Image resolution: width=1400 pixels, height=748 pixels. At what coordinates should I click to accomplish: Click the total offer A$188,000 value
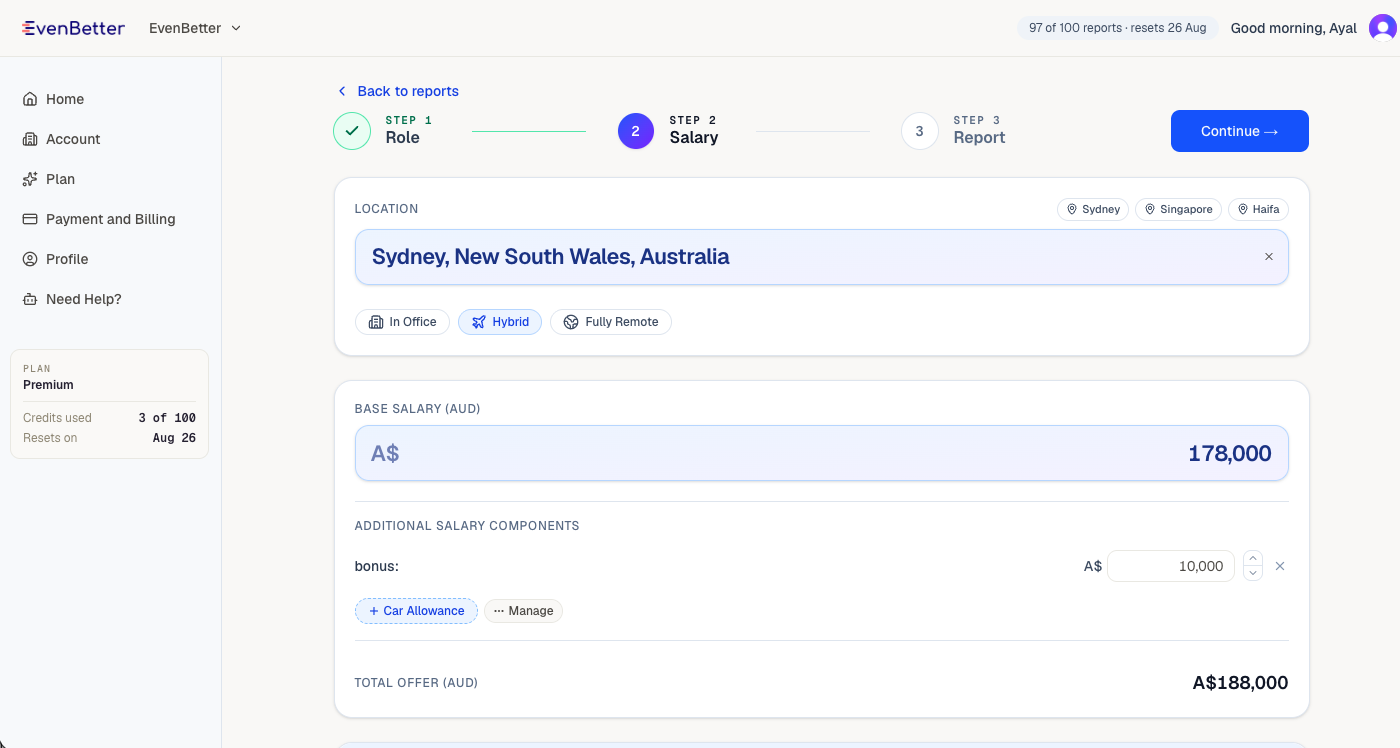point(1240,683)
